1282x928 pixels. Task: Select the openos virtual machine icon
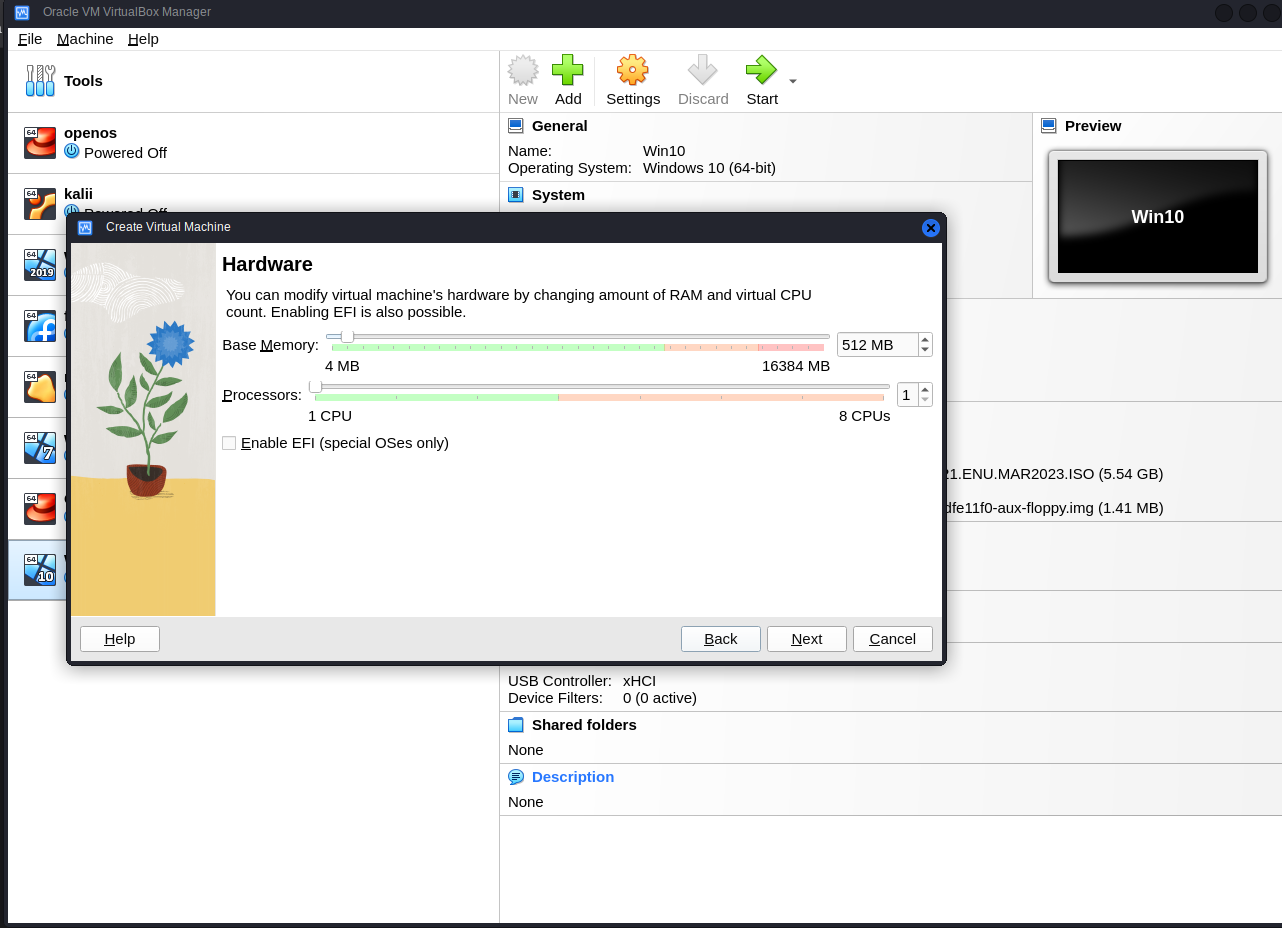click(x=40, y=143)
